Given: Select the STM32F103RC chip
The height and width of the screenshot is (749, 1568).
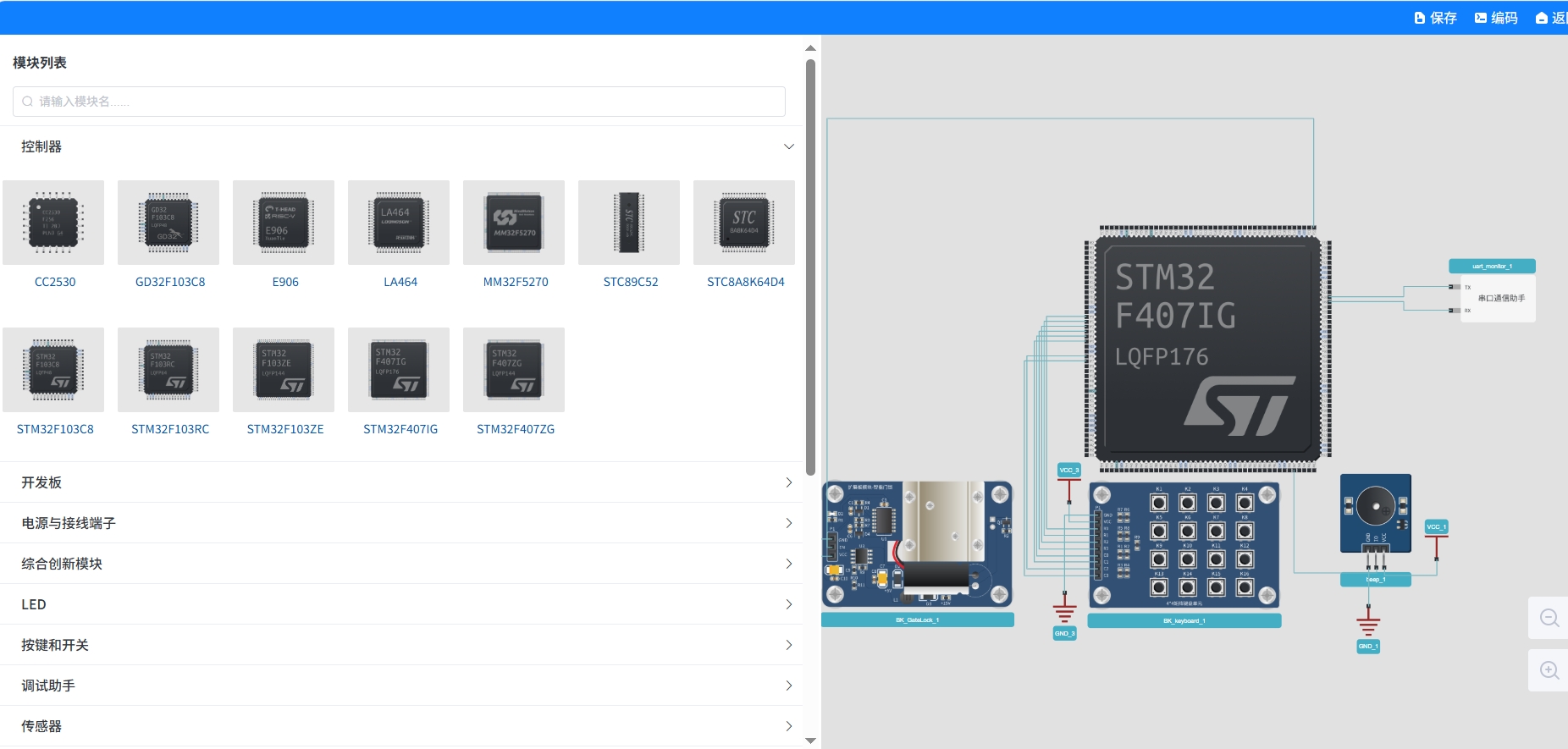Looking at the screenshot, I should [x=168, y=370].
